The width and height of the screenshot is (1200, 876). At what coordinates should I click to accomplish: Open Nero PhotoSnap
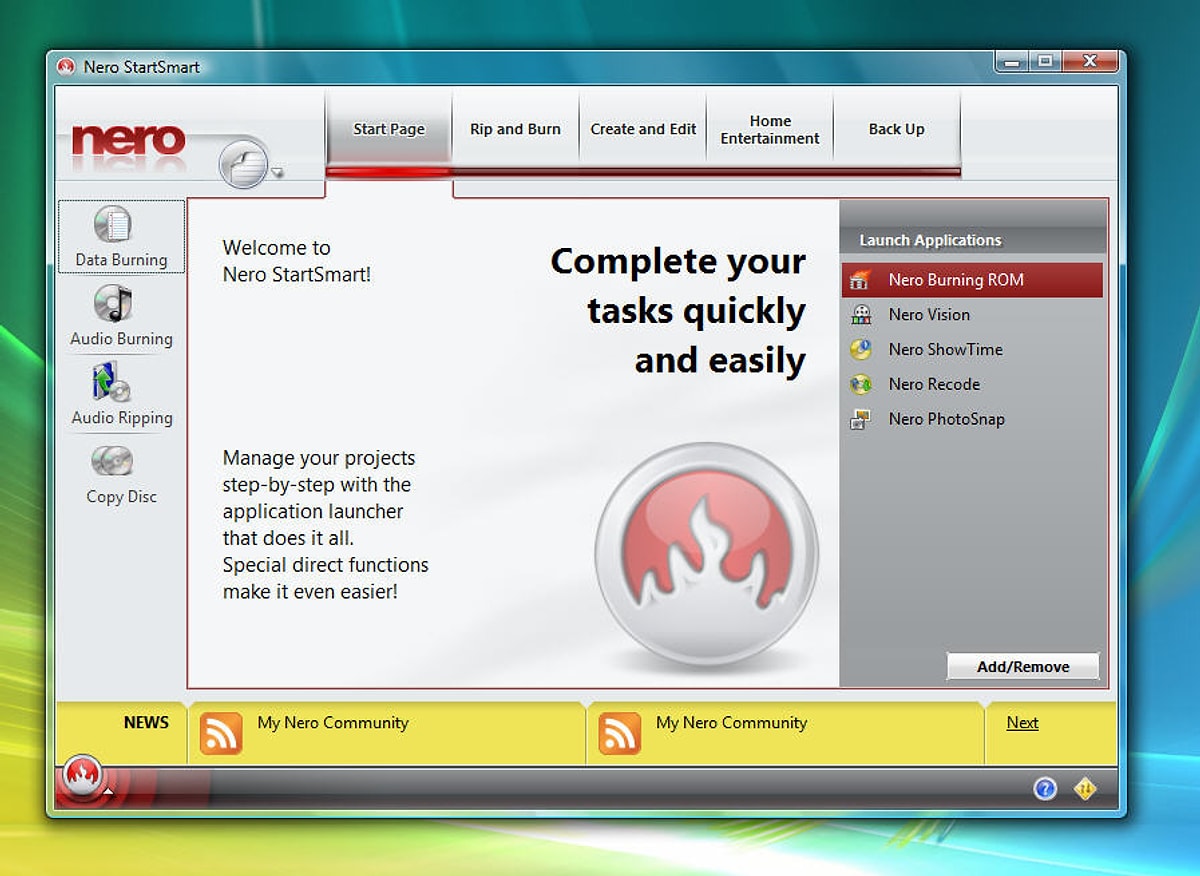pyautogui.click(x=945, y=419)
